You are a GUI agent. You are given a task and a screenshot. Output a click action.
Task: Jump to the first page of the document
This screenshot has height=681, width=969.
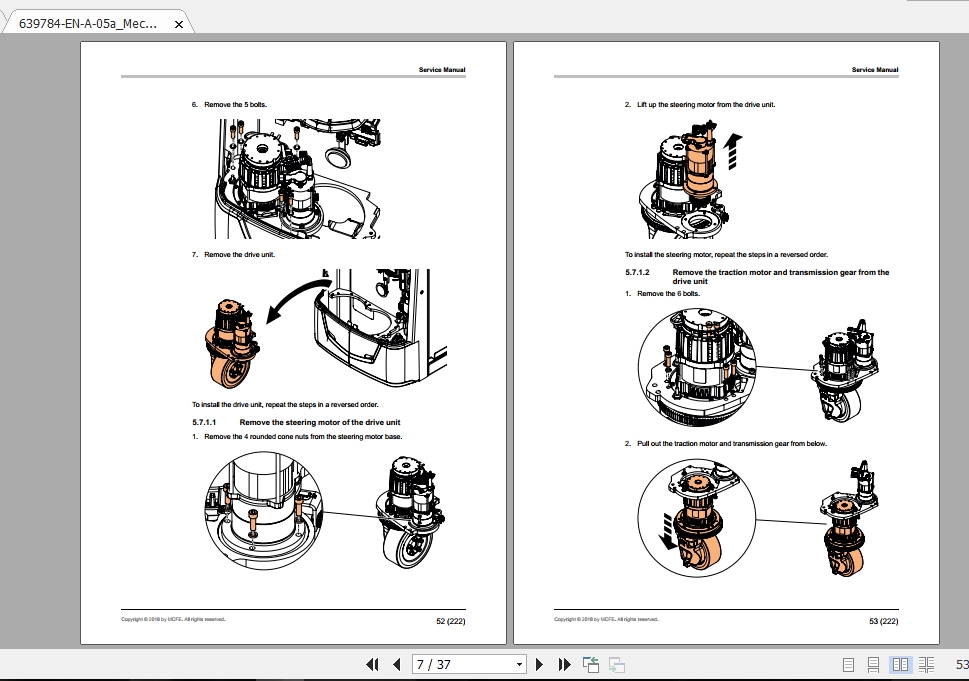(372, 664)
